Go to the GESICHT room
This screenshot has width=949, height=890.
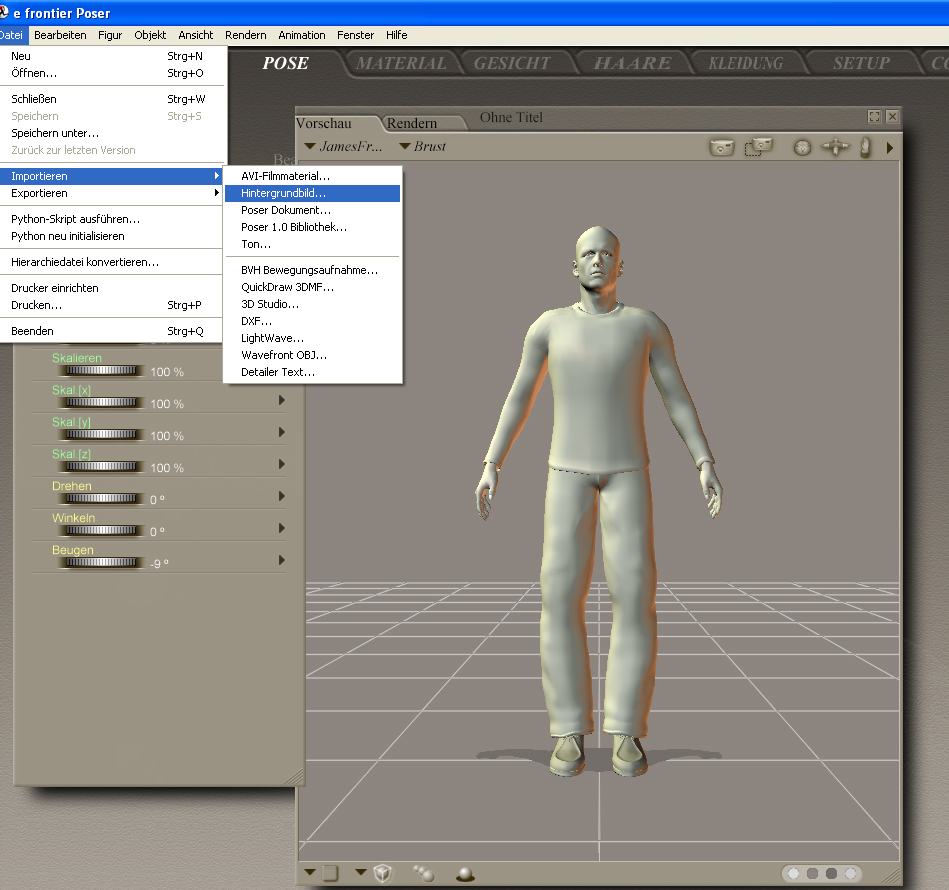[x=512, y=63]
